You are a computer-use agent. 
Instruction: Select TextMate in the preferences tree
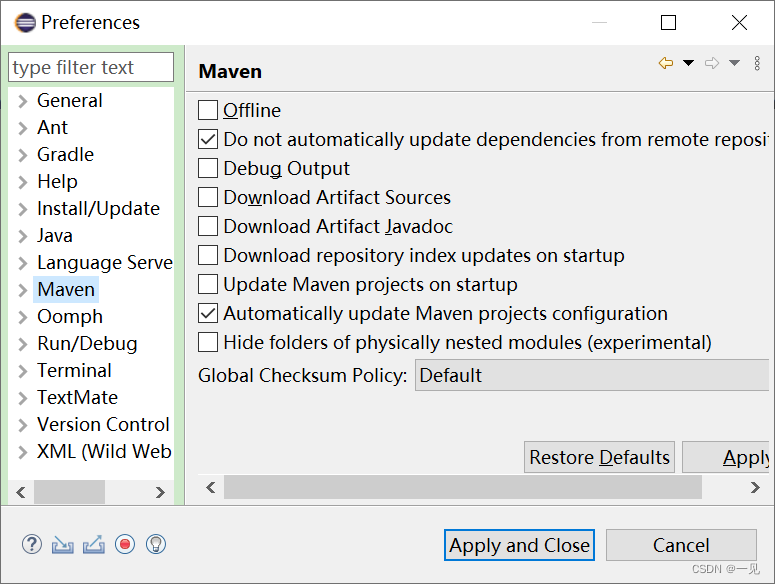(78, 397)
